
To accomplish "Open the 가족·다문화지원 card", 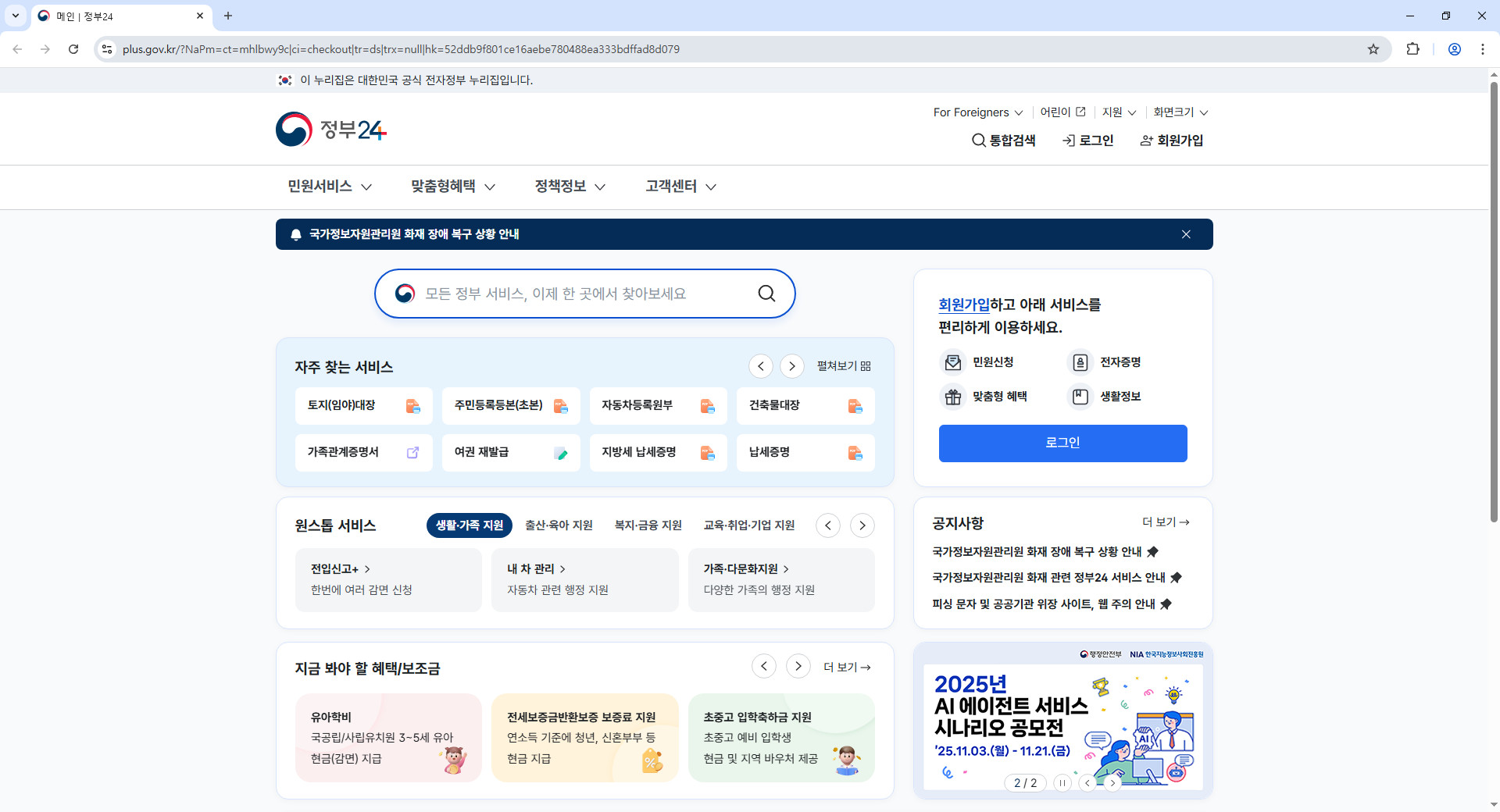I will [x=781, y=579].
